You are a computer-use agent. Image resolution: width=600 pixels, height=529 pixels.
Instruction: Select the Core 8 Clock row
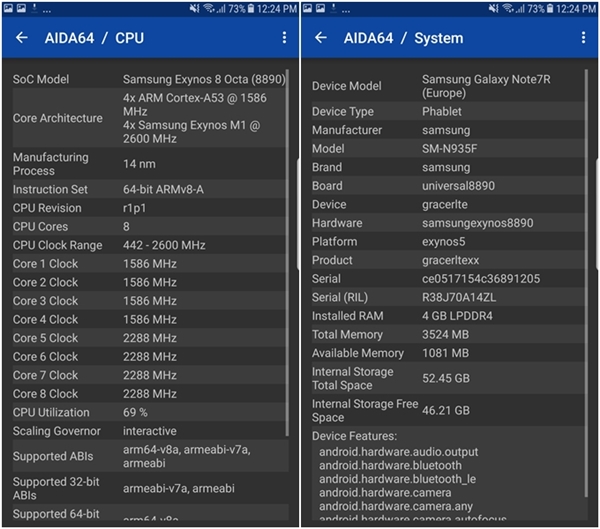click(x=149, y=394)
